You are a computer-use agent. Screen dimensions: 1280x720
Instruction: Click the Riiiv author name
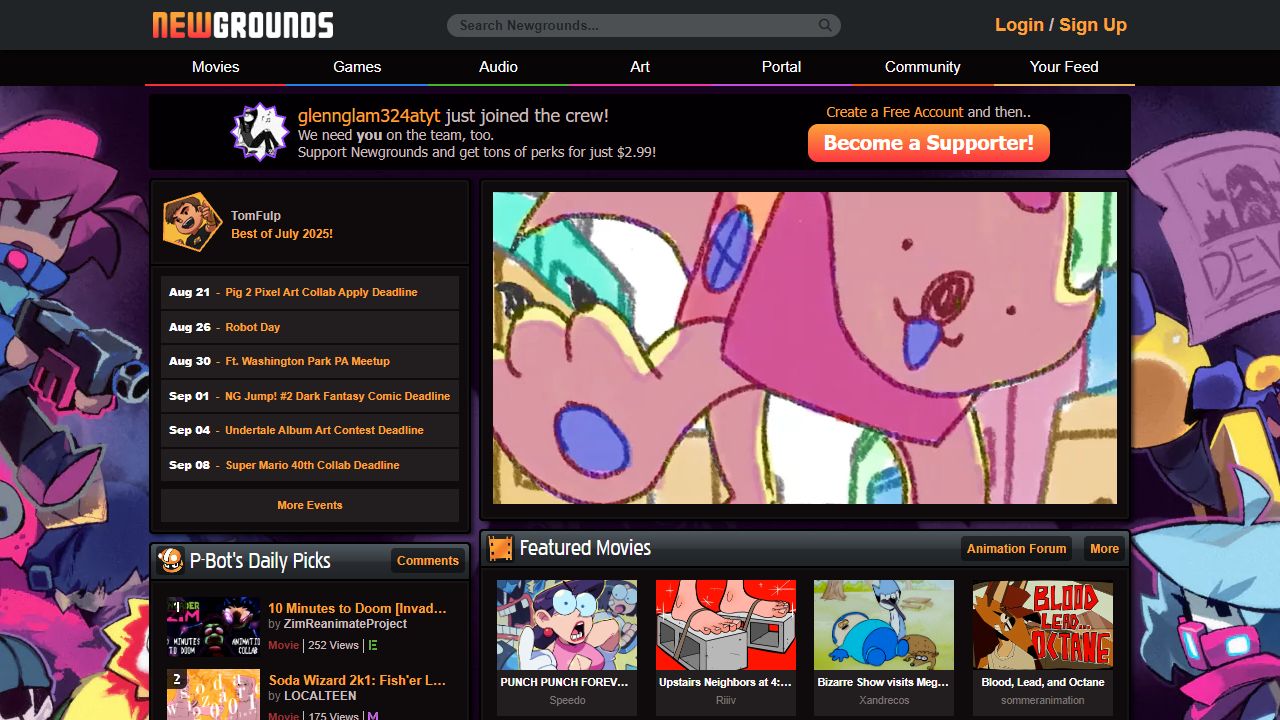click(x=726, y=700)
